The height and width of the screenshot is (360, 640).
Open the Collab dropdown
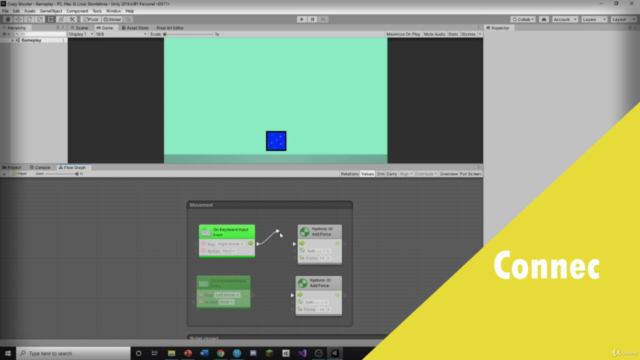[x=523, y=19]
